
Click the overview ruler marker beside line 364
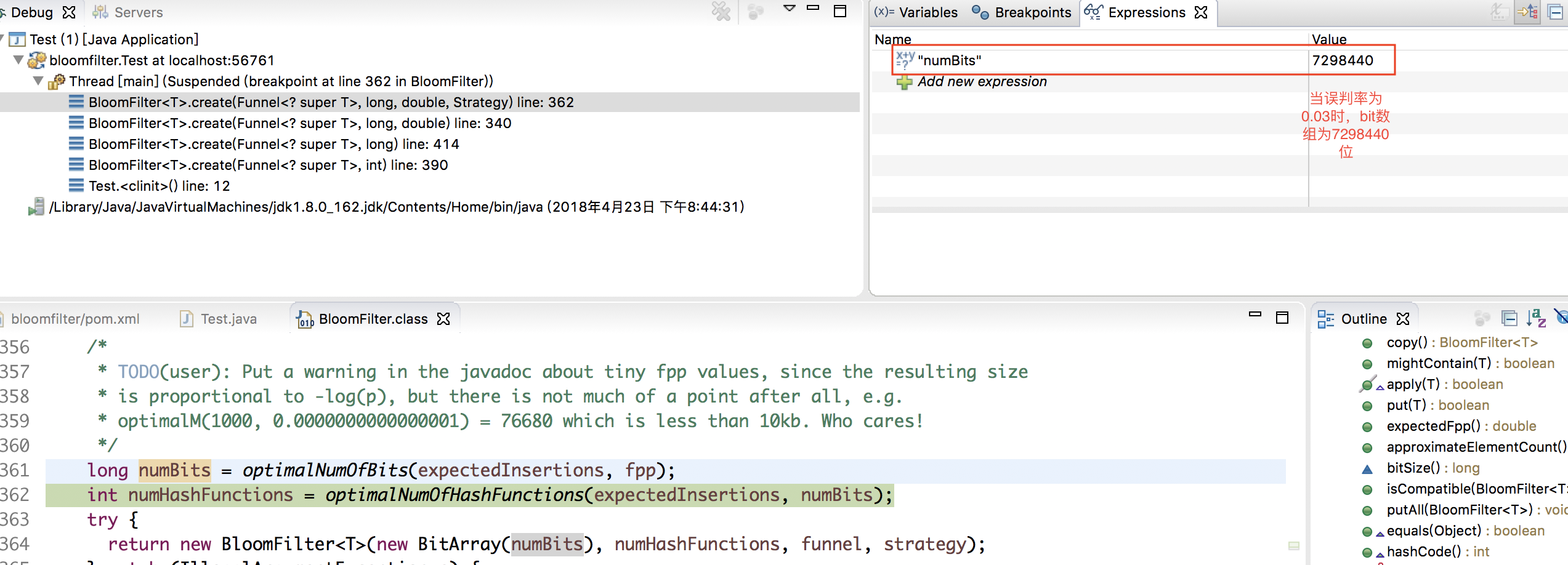click(x=1294, y=545)
